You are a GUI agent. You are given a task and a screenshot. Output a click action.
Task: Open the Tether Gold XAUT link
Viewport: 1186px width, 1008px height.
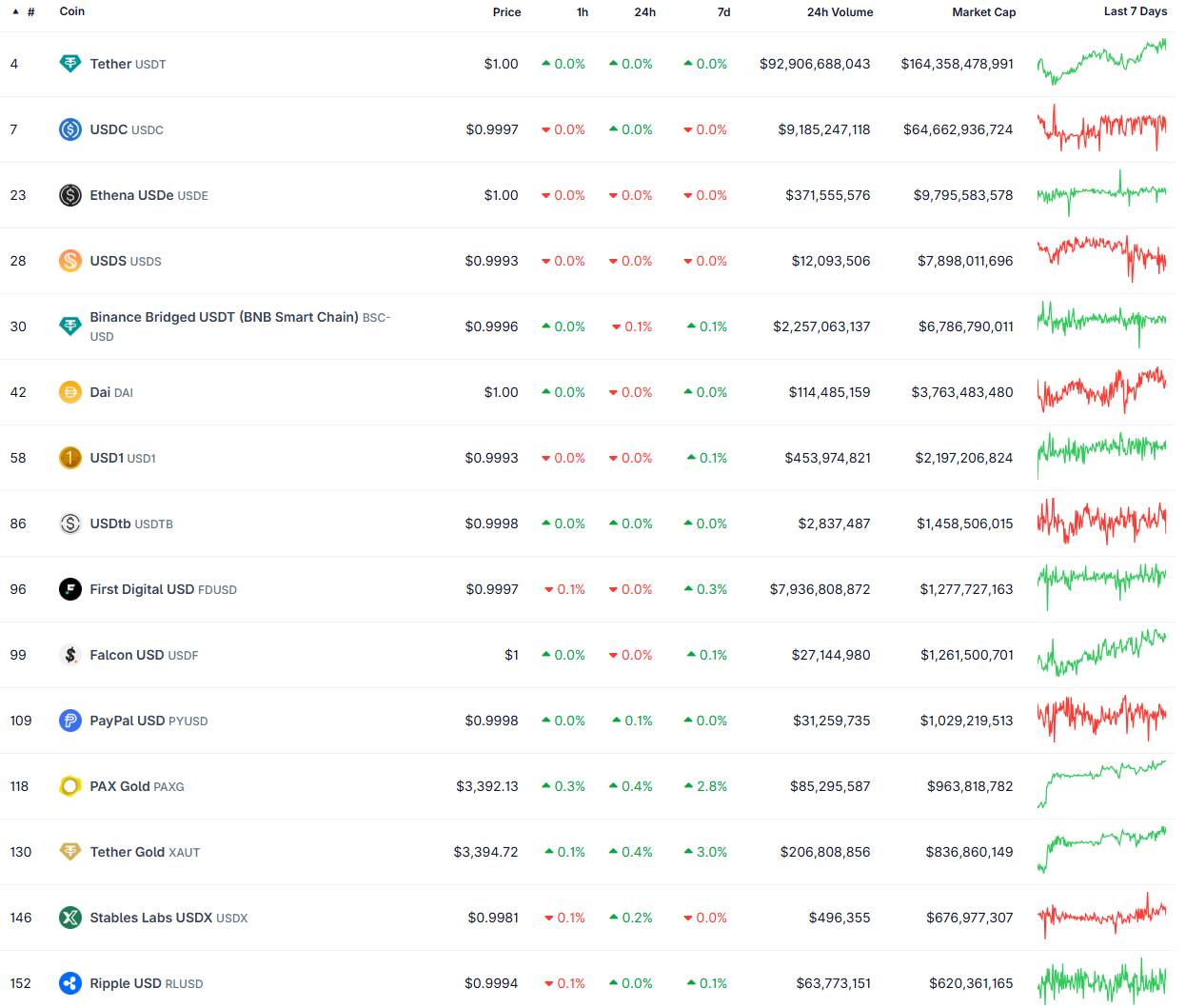(145, 852)
